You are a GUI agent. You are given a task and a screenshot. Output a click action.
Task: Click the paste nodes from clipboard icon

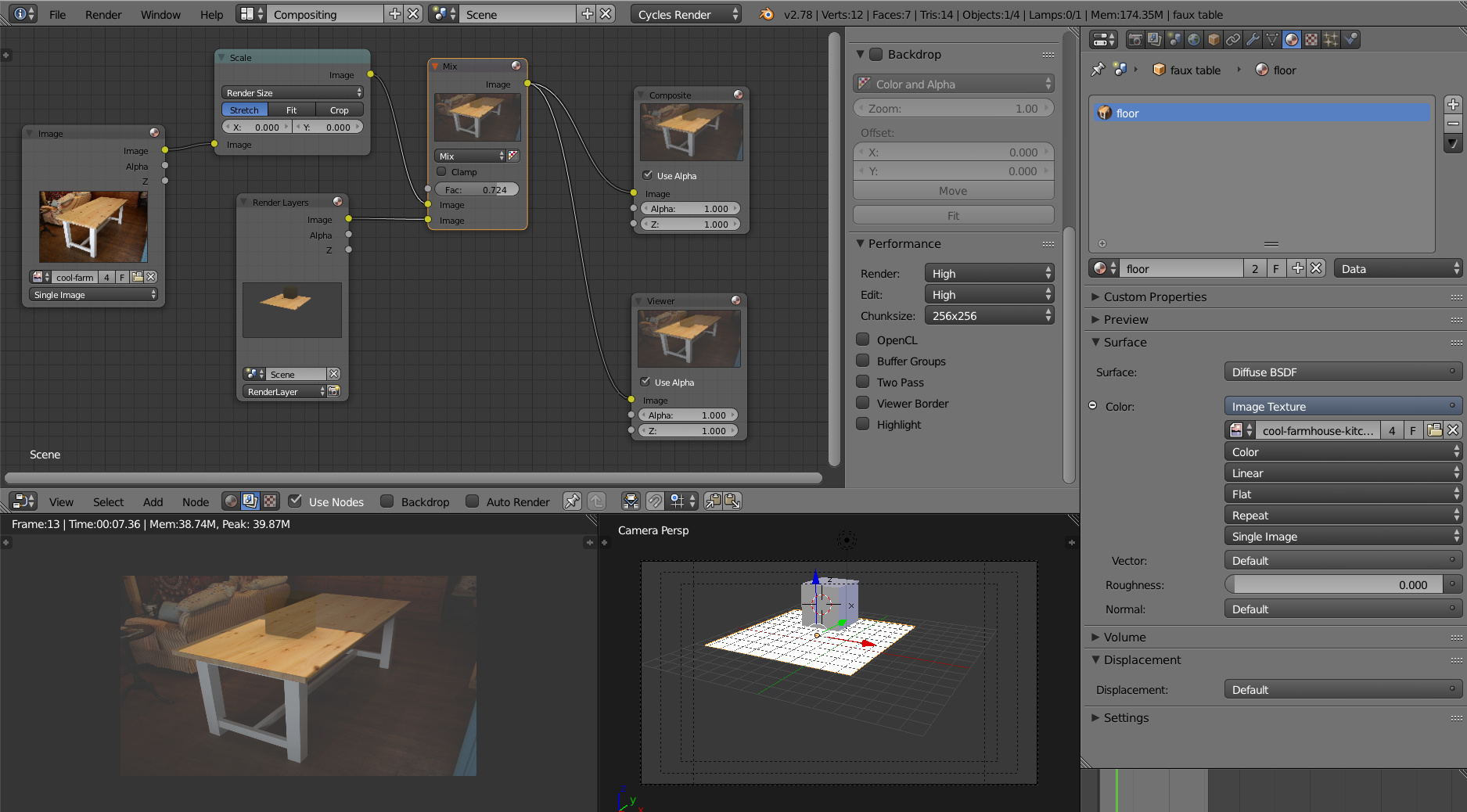point(732,501)
